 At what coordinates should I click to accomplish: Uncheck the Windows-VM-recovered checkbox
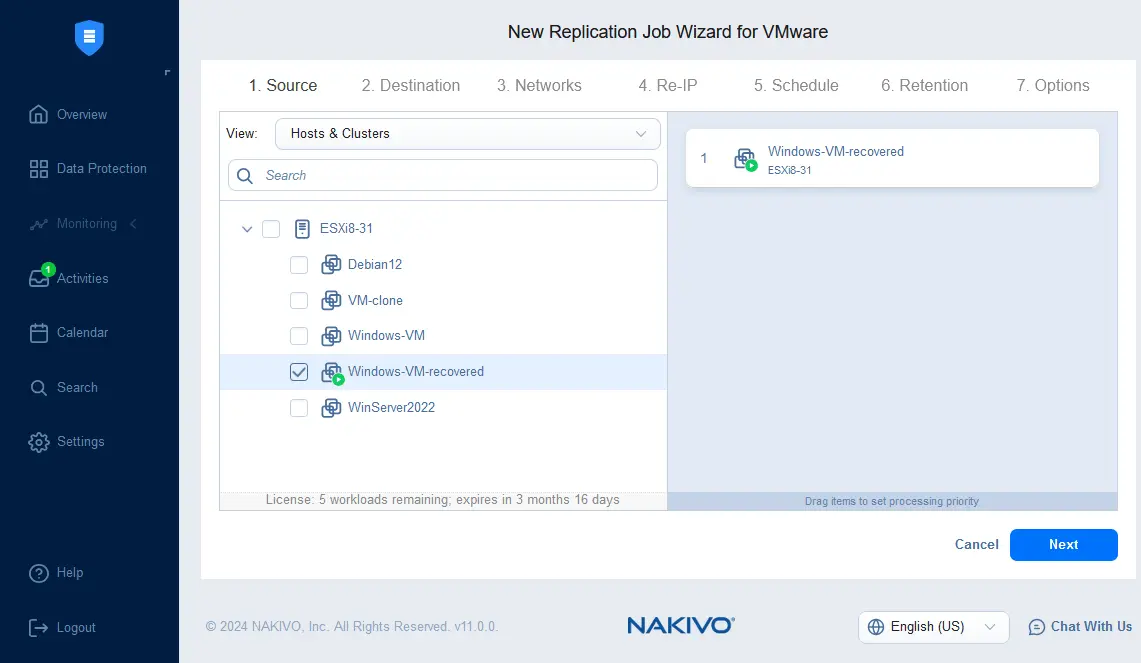pos(299,372)
